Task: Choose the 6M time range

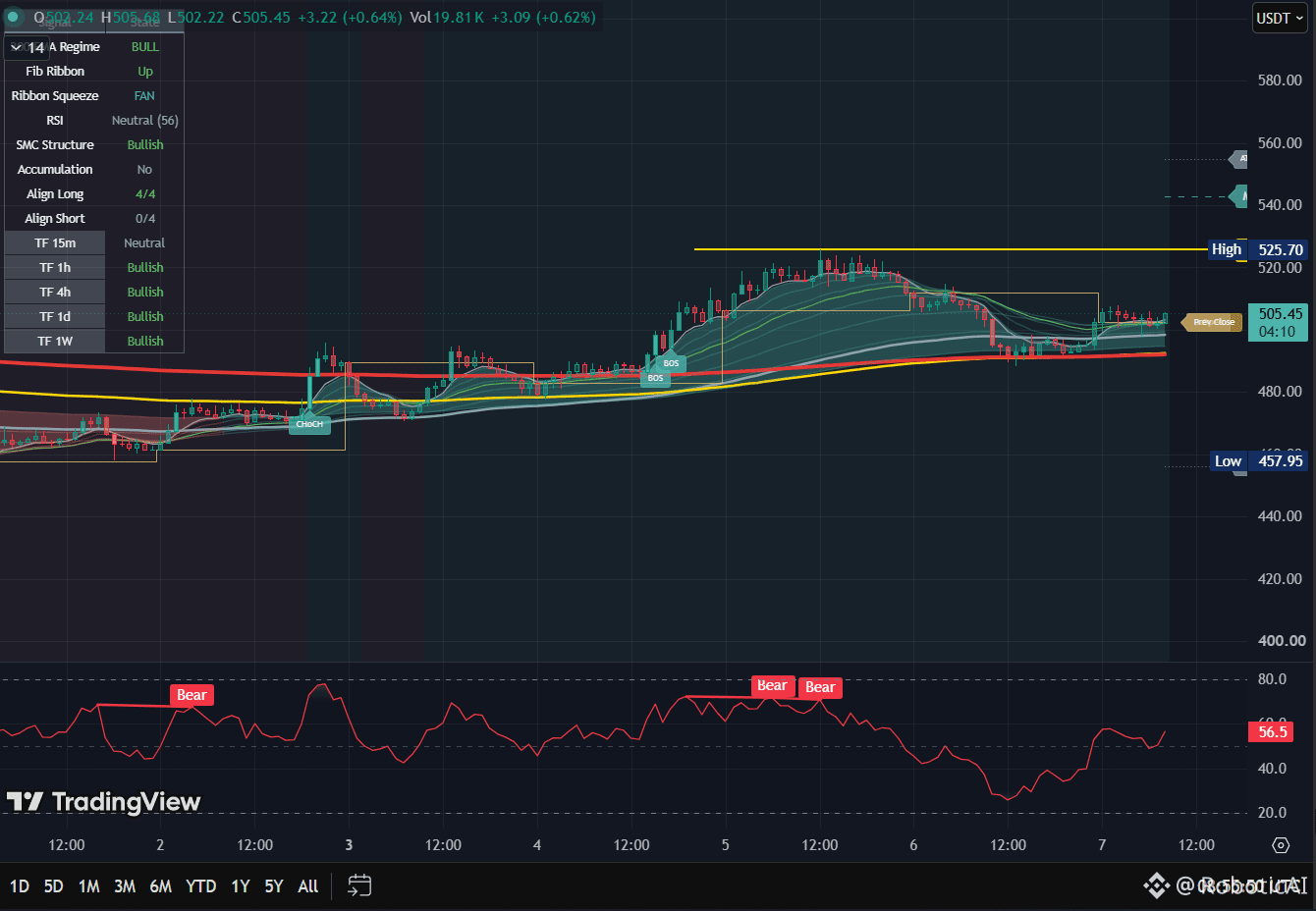Action: pos(161,886)
